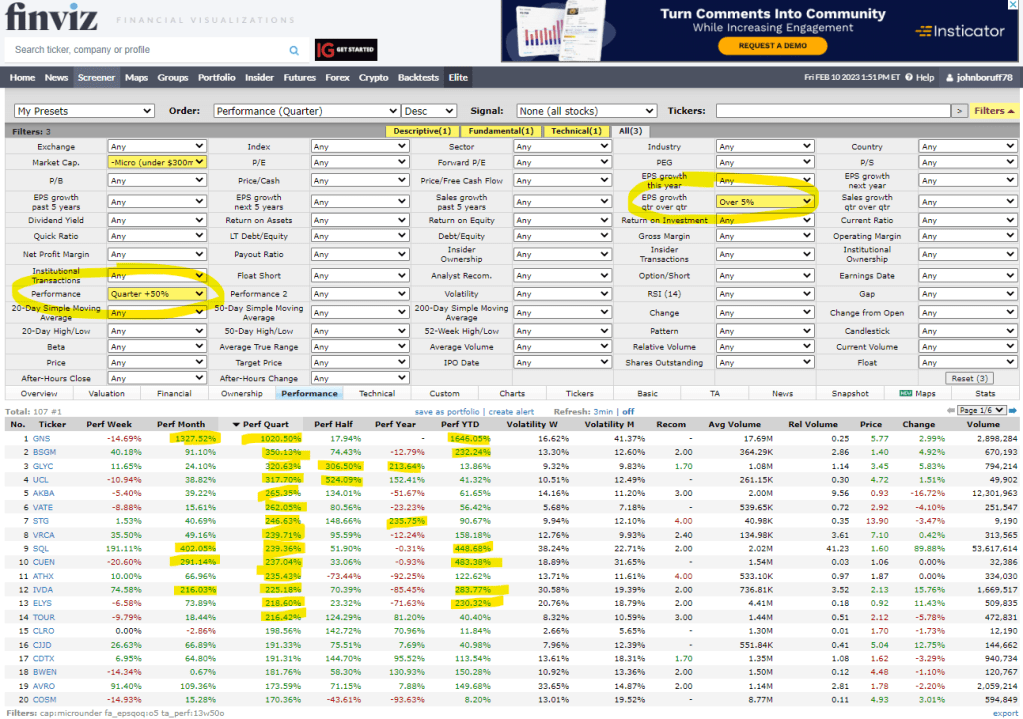Collapse the Filters panel toggle

pyautogui.click(x=994, y=111)
